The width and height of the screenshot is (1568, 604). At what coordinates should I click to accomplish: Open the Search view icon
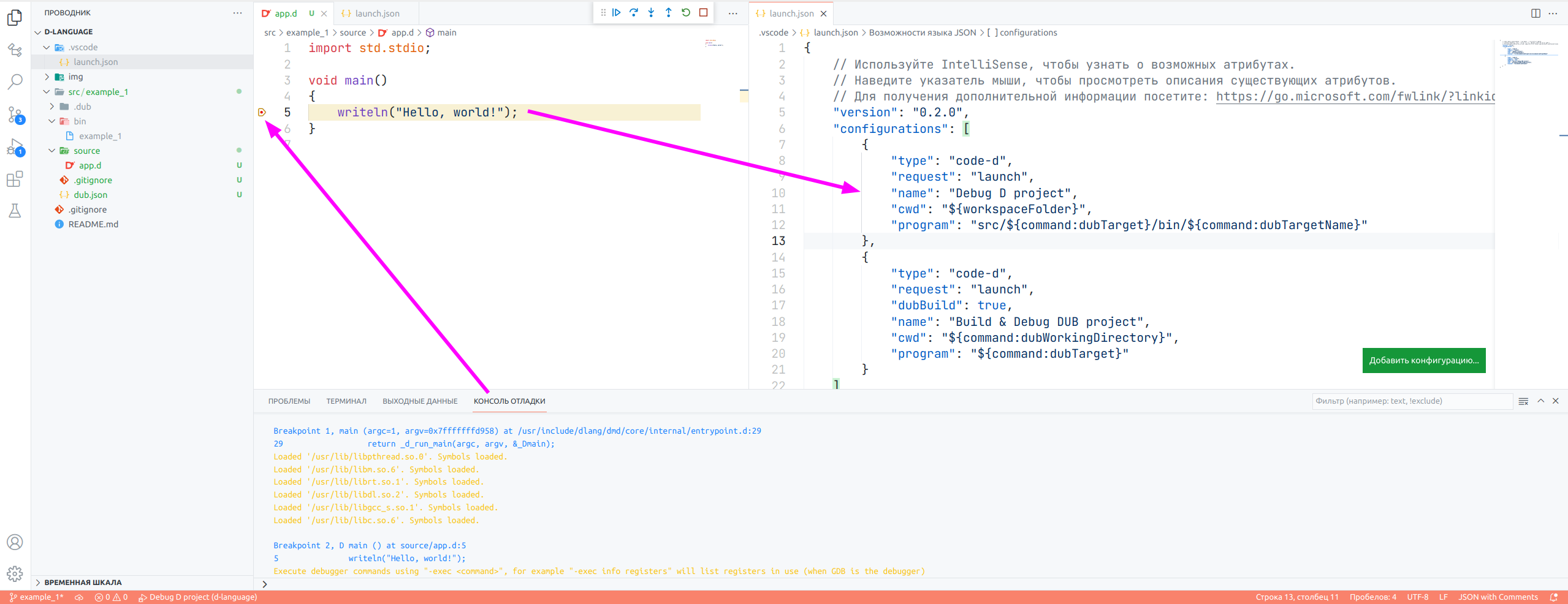15,81
